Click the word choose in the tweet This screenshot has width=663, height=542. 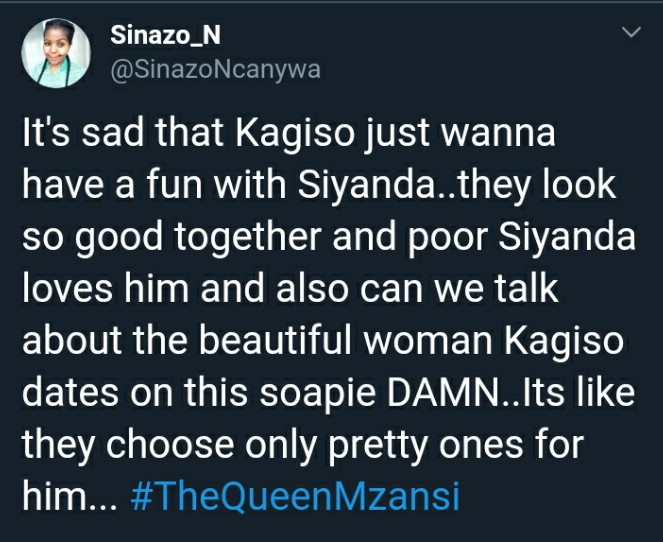170,445
